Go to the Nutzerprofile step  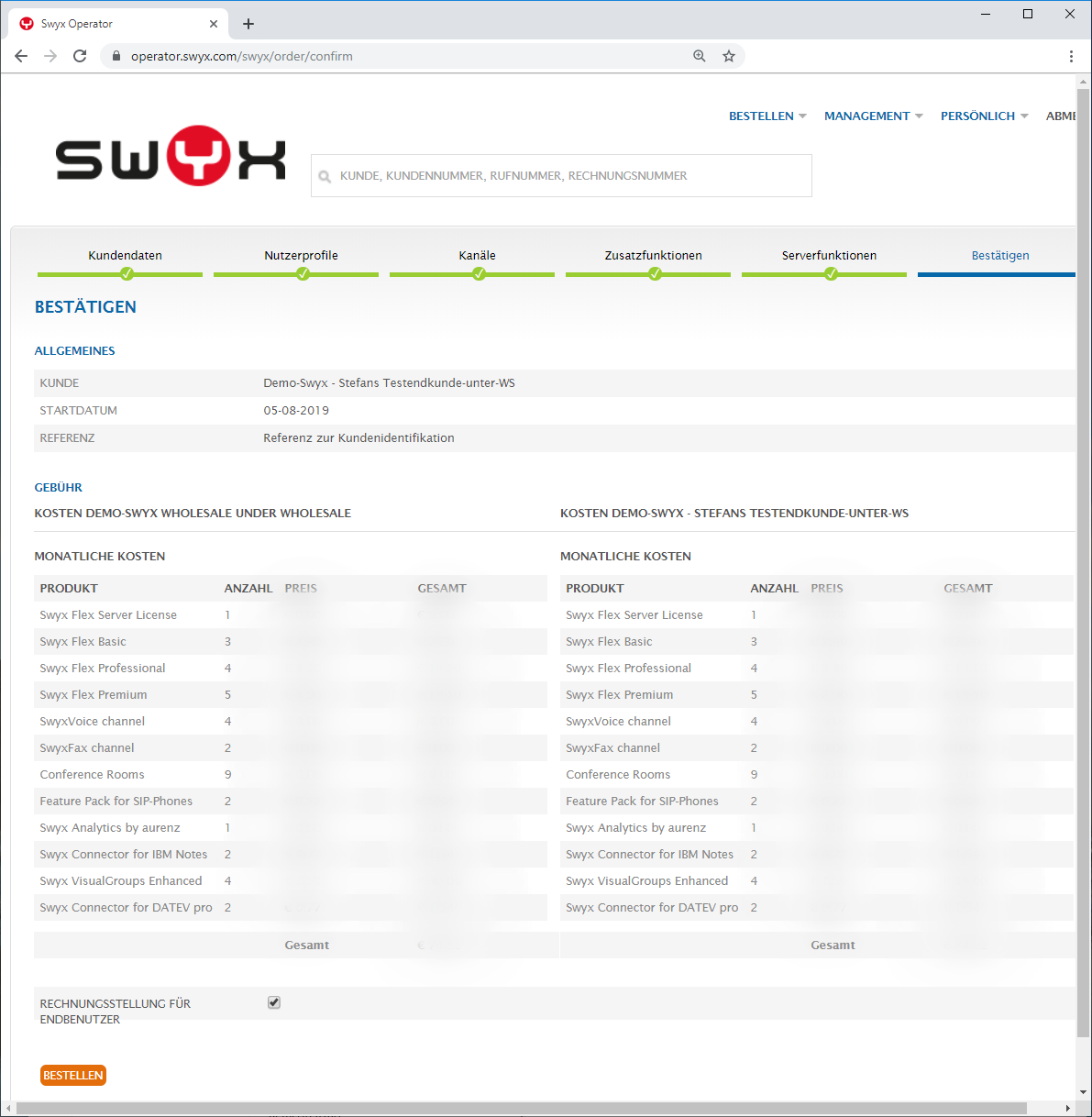[x=301, y=255]
